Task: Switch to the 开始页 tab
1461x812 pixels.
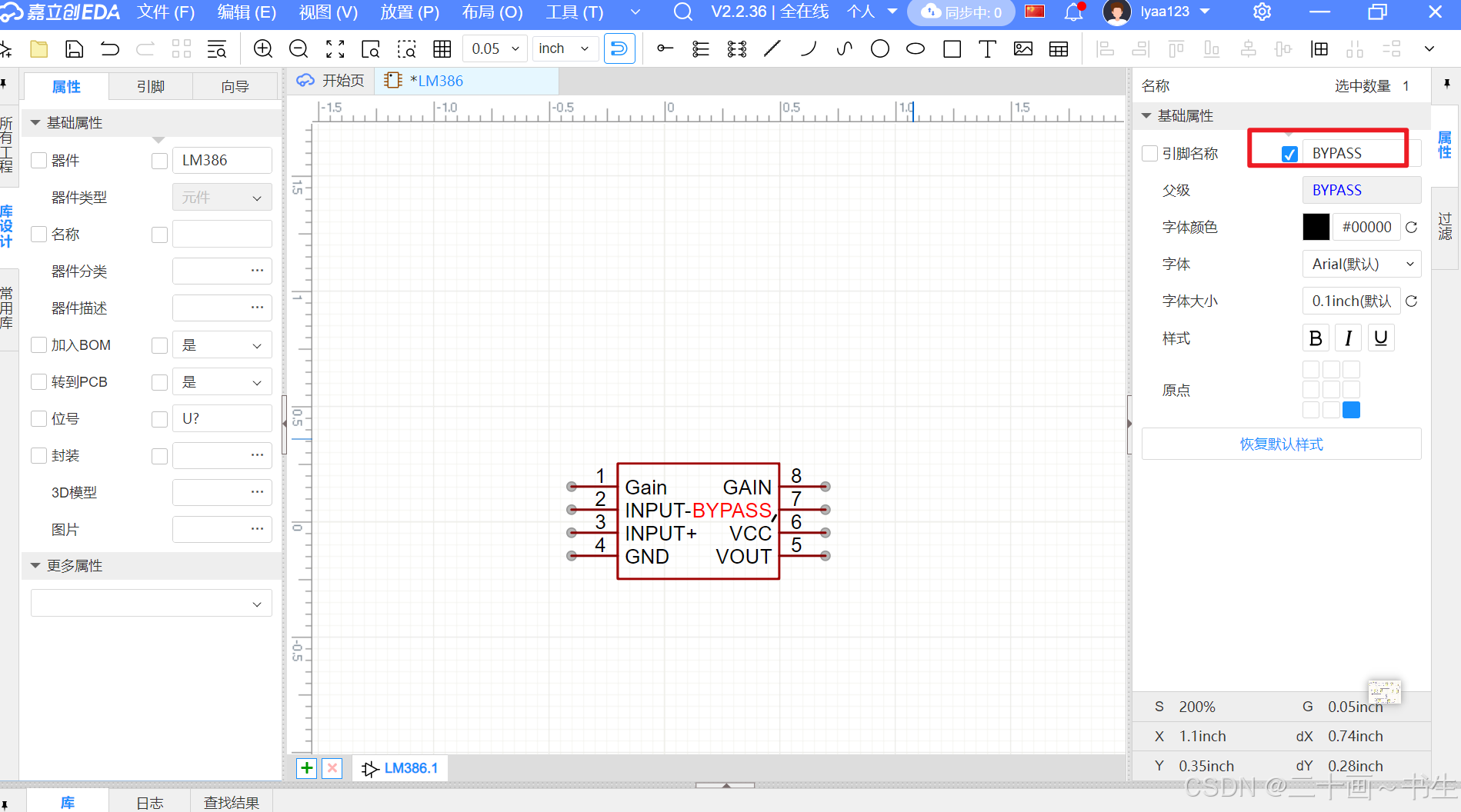Action: click(331, 81)
